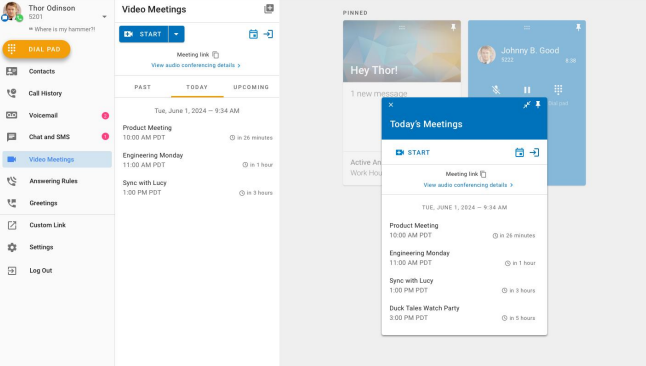Open Custom Link in the sidebar
This screenshot has width=646, height=366.
57,225
